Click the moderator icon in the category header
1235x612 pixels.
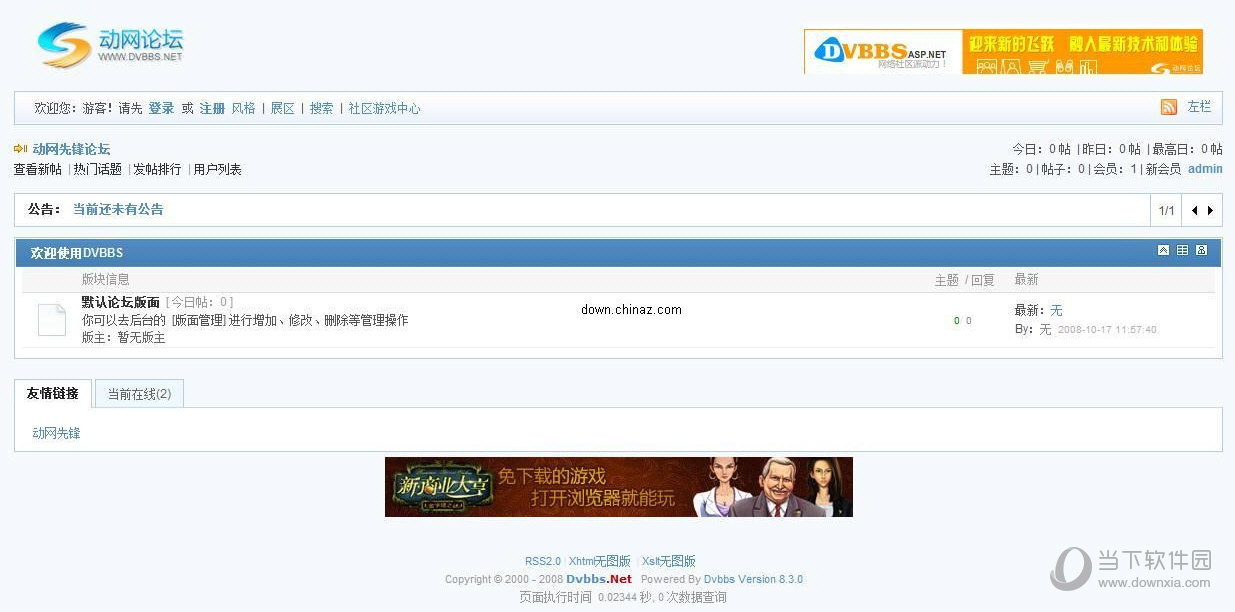(1202, 250)
